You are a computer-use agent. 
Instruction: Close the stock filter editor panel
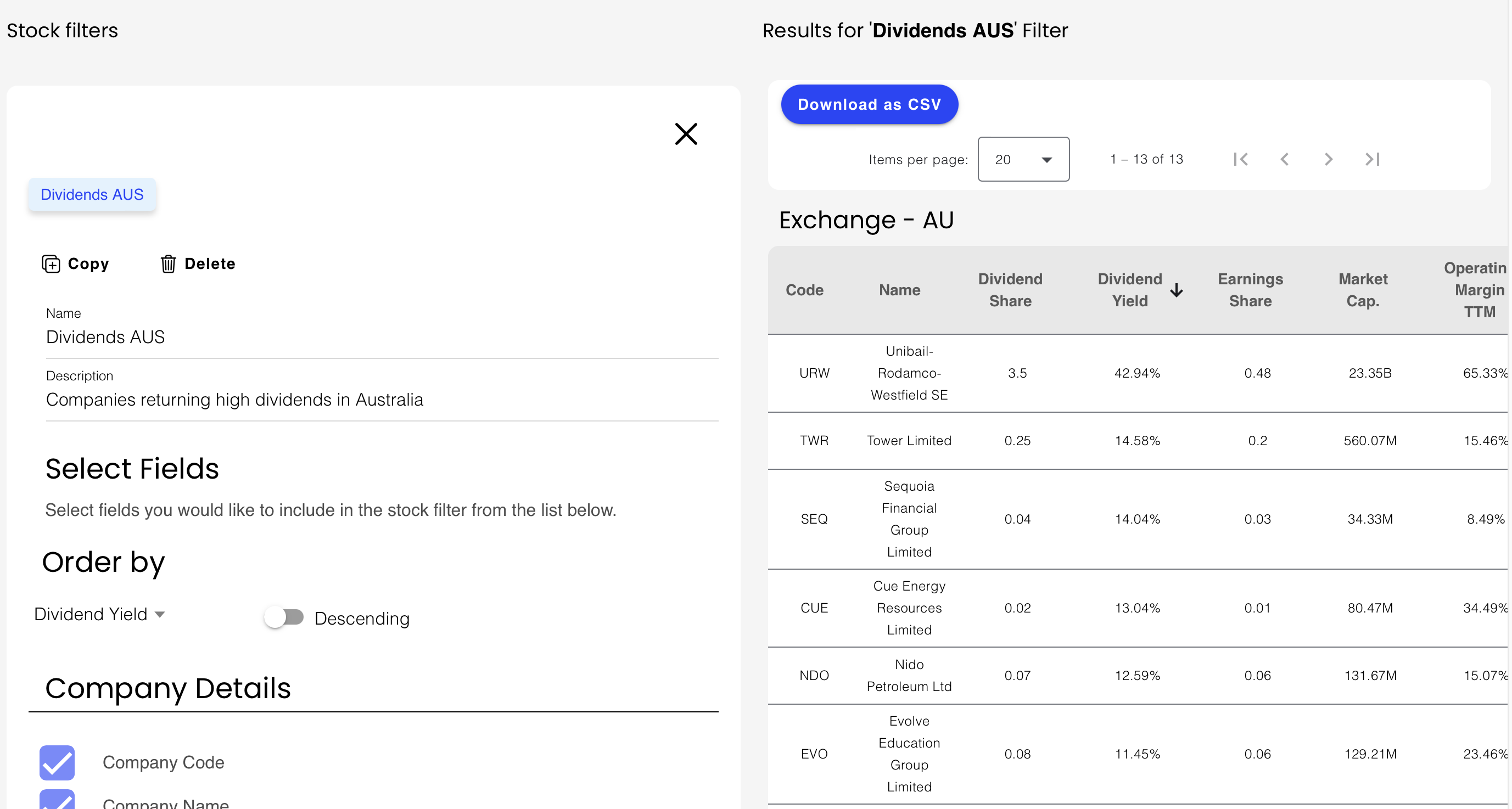pos(686,134)
